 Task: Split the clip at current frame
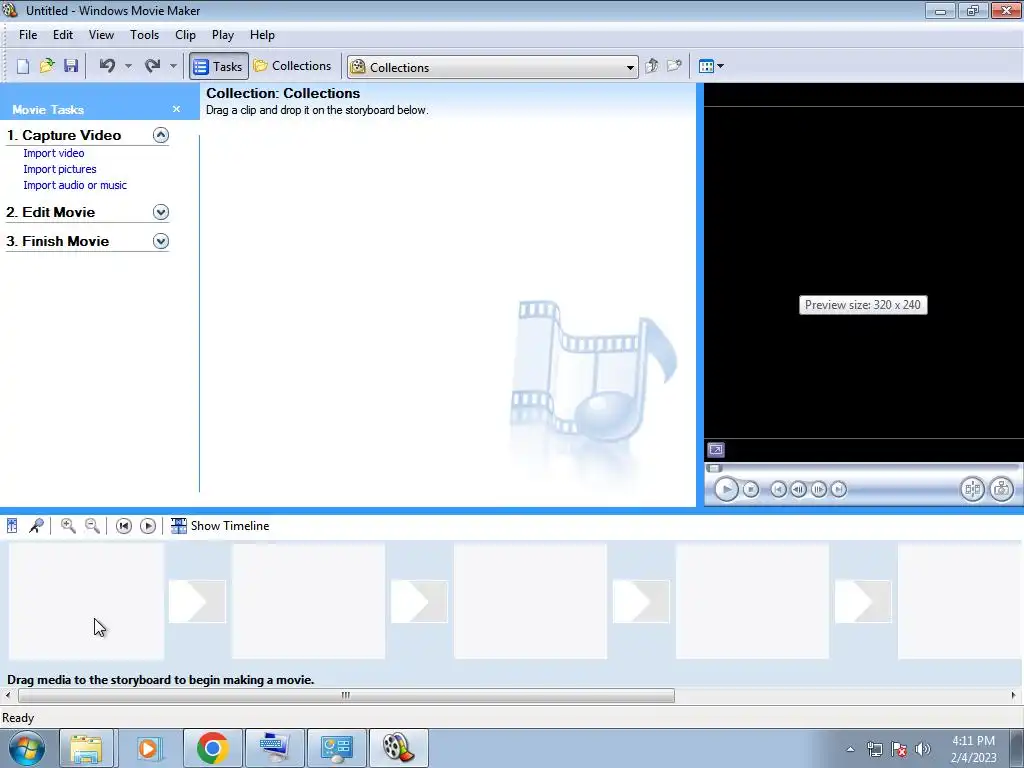click(x=972, y=489)
